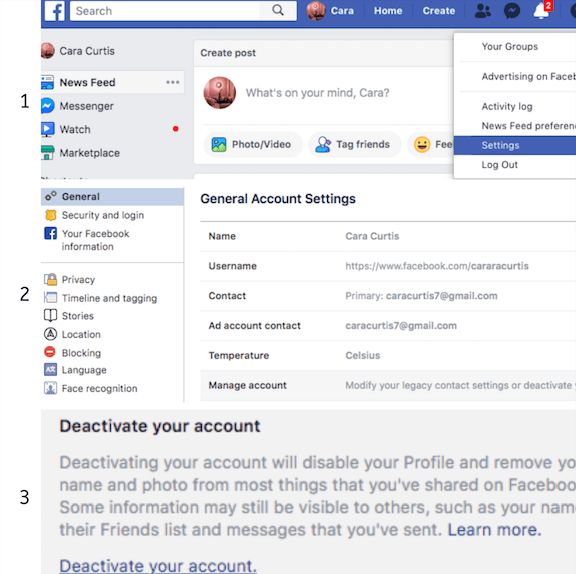576x574 pixels.
Task: Click the Photo/Video image icon
Action: click(x=219, y=144)
